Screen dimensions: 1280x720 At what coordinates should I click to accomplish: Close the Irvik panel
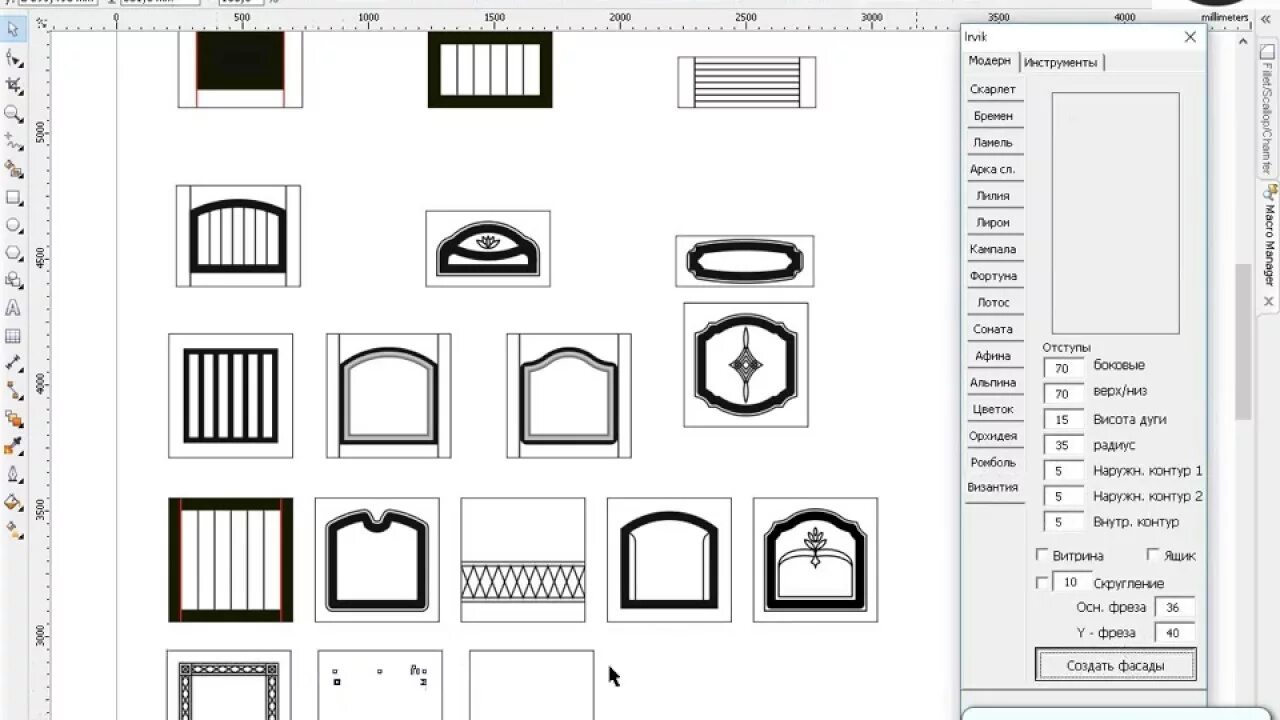point(1190,37)
